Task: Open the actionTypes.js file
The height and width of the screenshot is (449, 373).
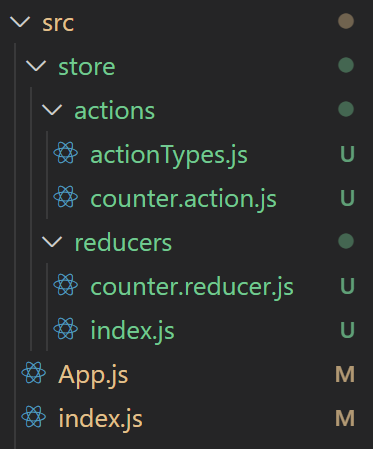Action: pos(169,155)
